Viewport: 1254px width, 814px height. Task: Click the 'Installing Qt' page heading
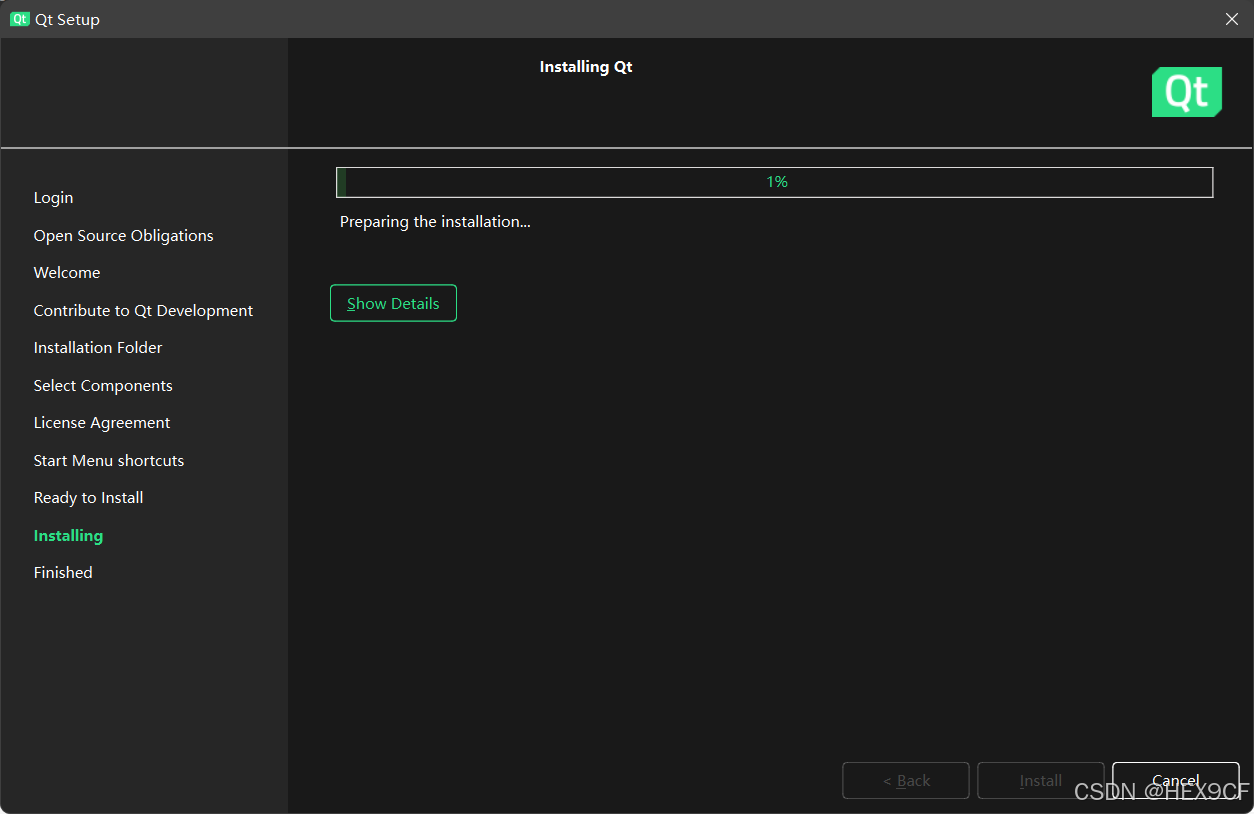(586, 67)
